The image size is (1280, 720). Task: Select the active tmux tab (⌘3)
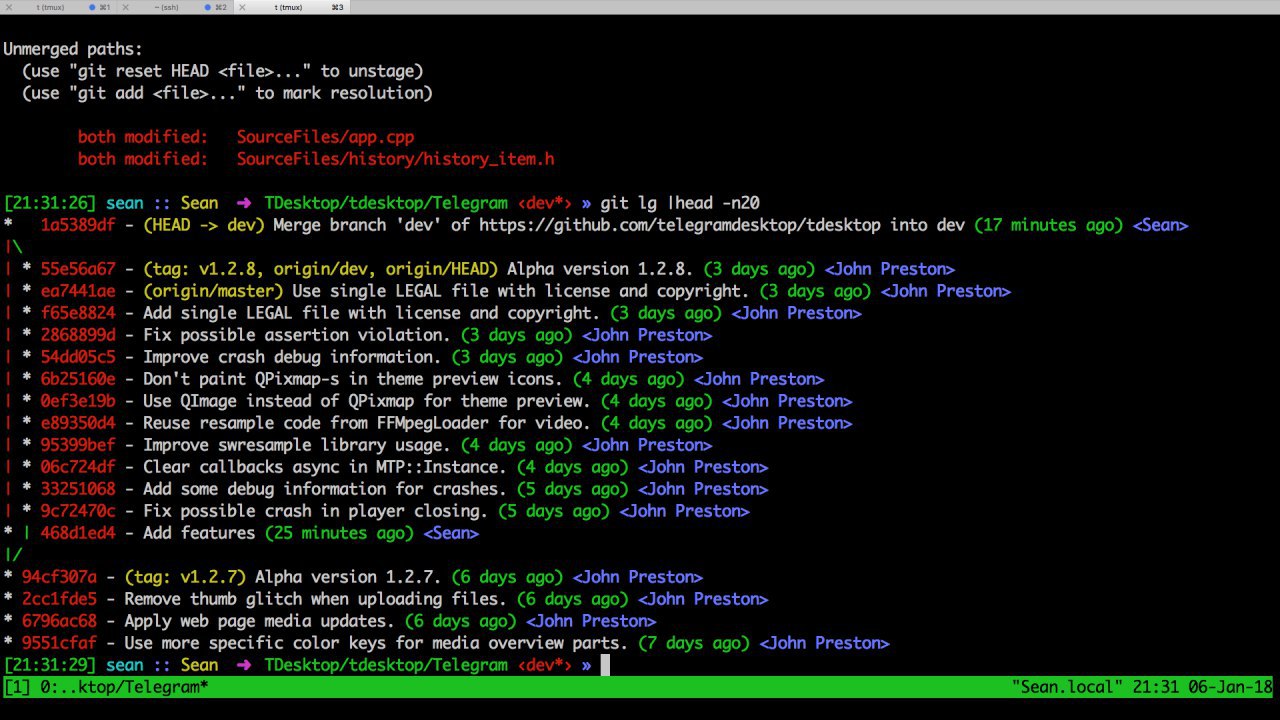pyautogui.click(x=291, y=7)
